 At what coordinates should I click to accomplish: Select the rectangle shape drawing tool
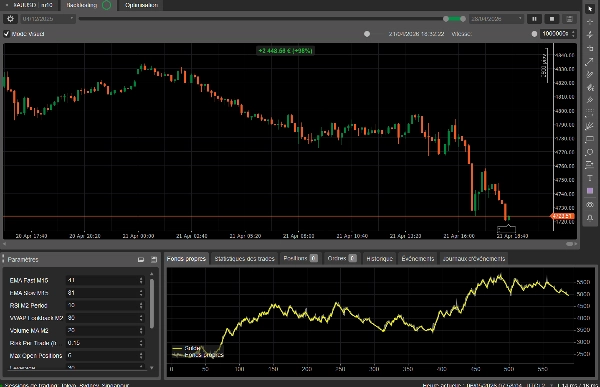tap(590, 139)
